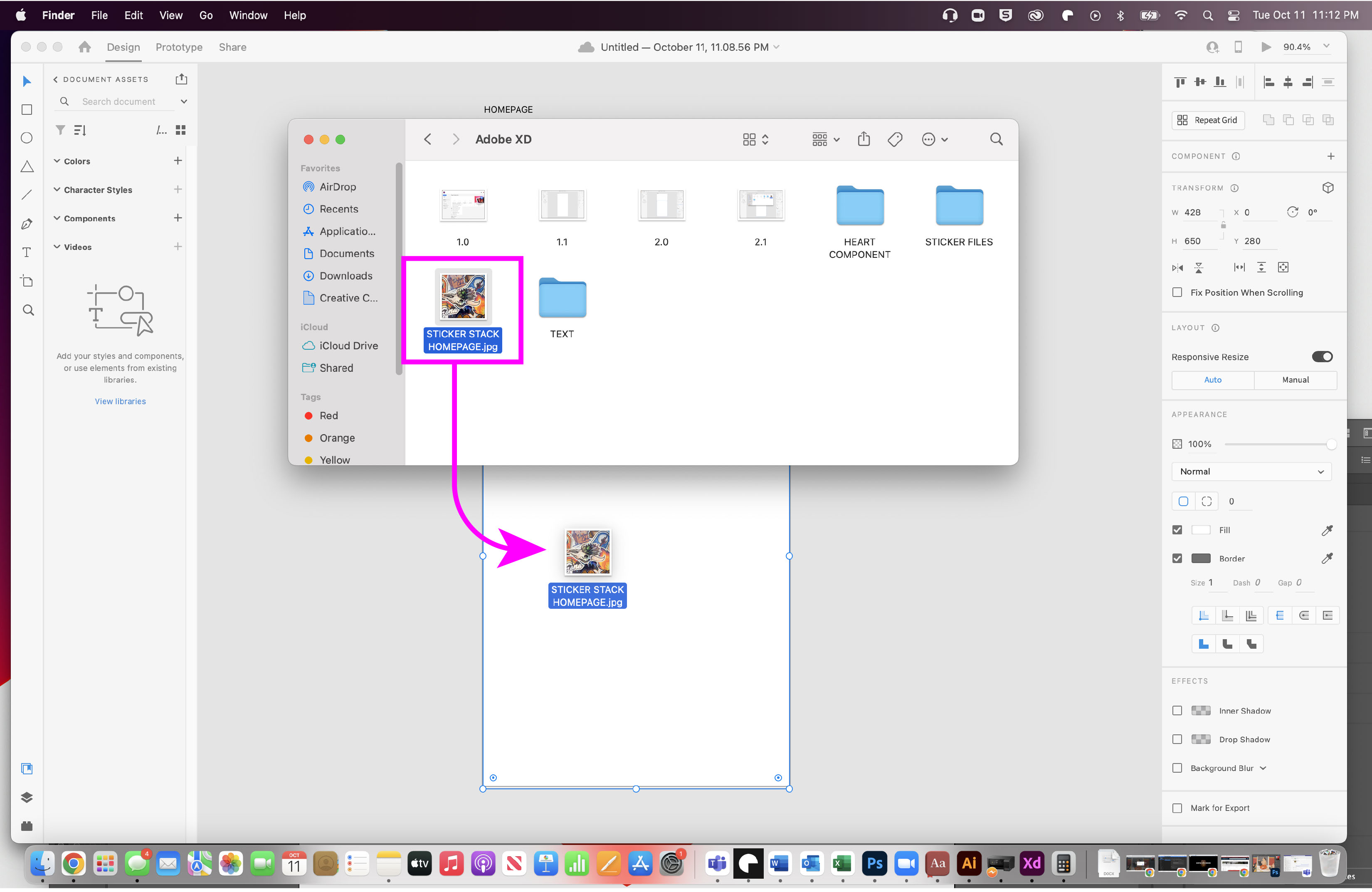
Task: Select the Text tool
Action: tap(27, 253)
